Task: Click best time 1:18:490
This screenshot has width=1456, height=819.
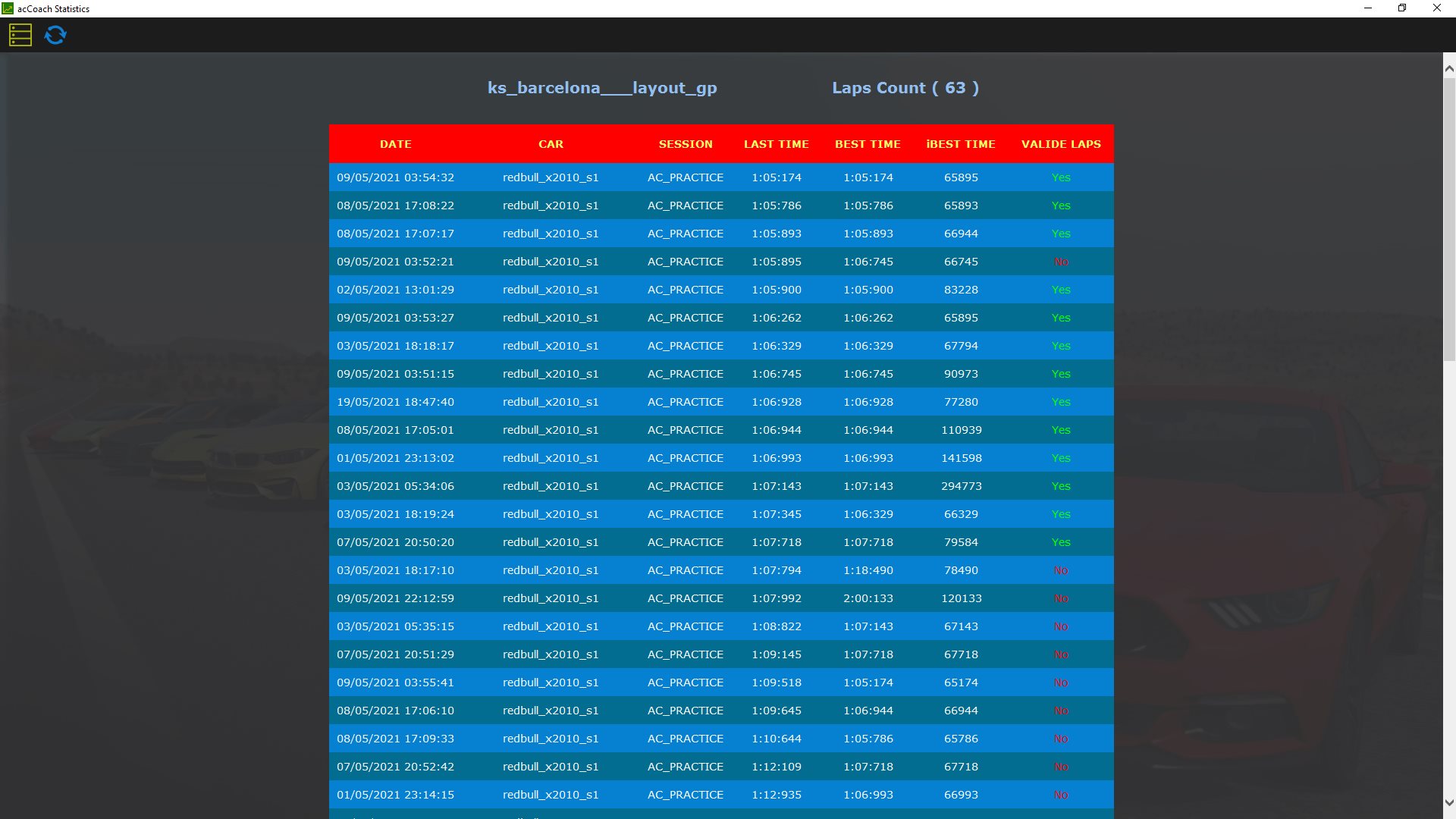Action: click(x=868, y=570)
